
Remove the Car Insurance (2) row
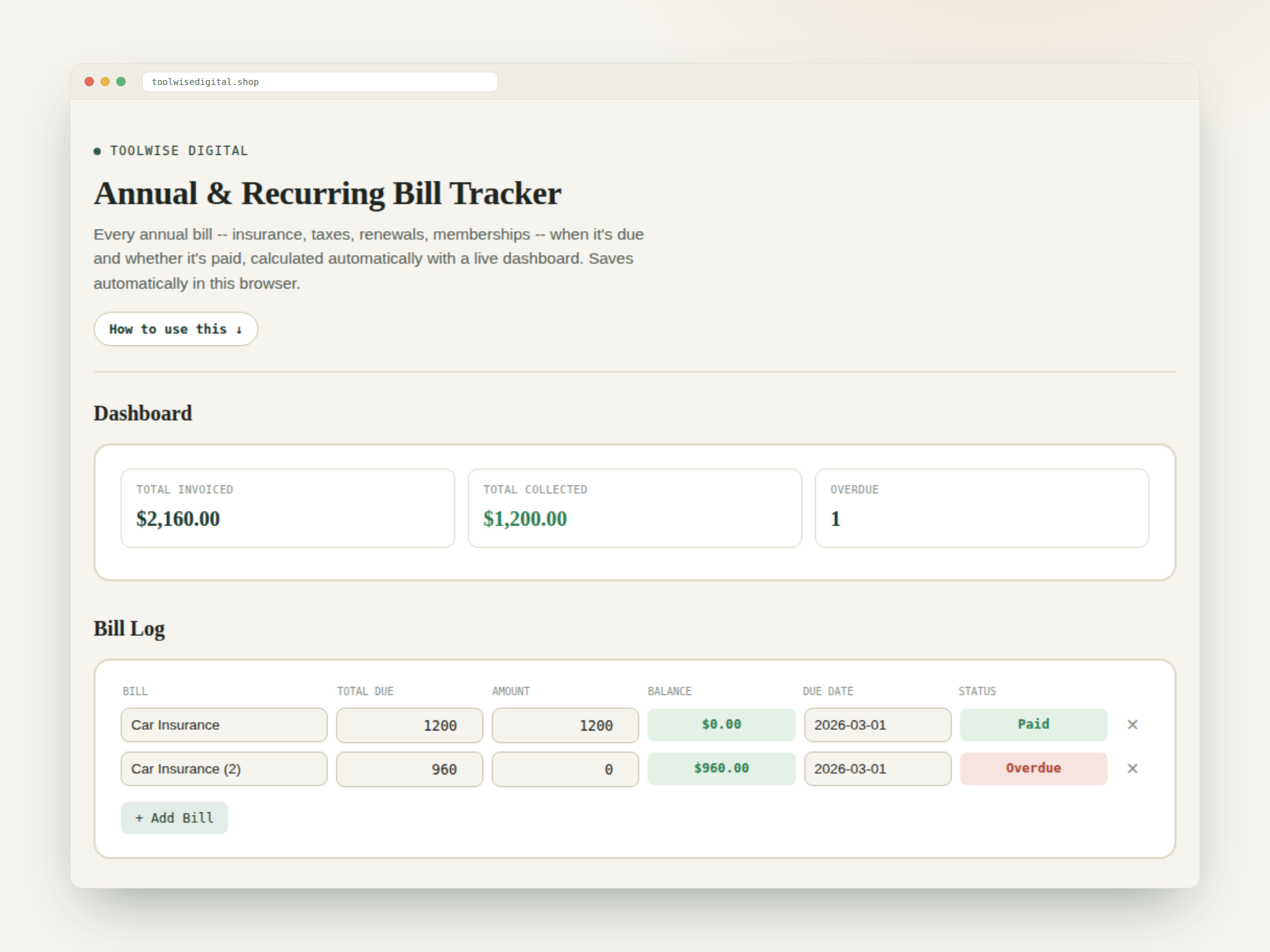[1132, 769]
